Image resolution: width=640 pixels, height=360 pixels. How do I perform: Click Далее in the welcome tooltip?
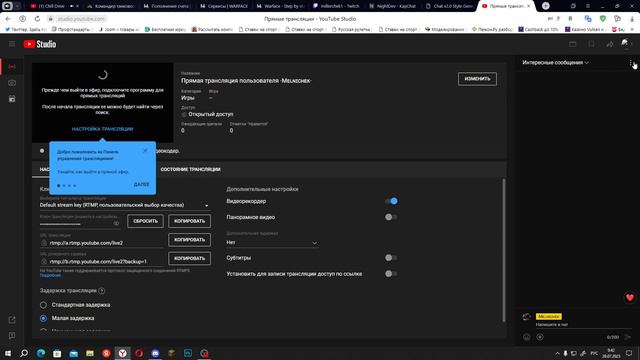(141, 184)
